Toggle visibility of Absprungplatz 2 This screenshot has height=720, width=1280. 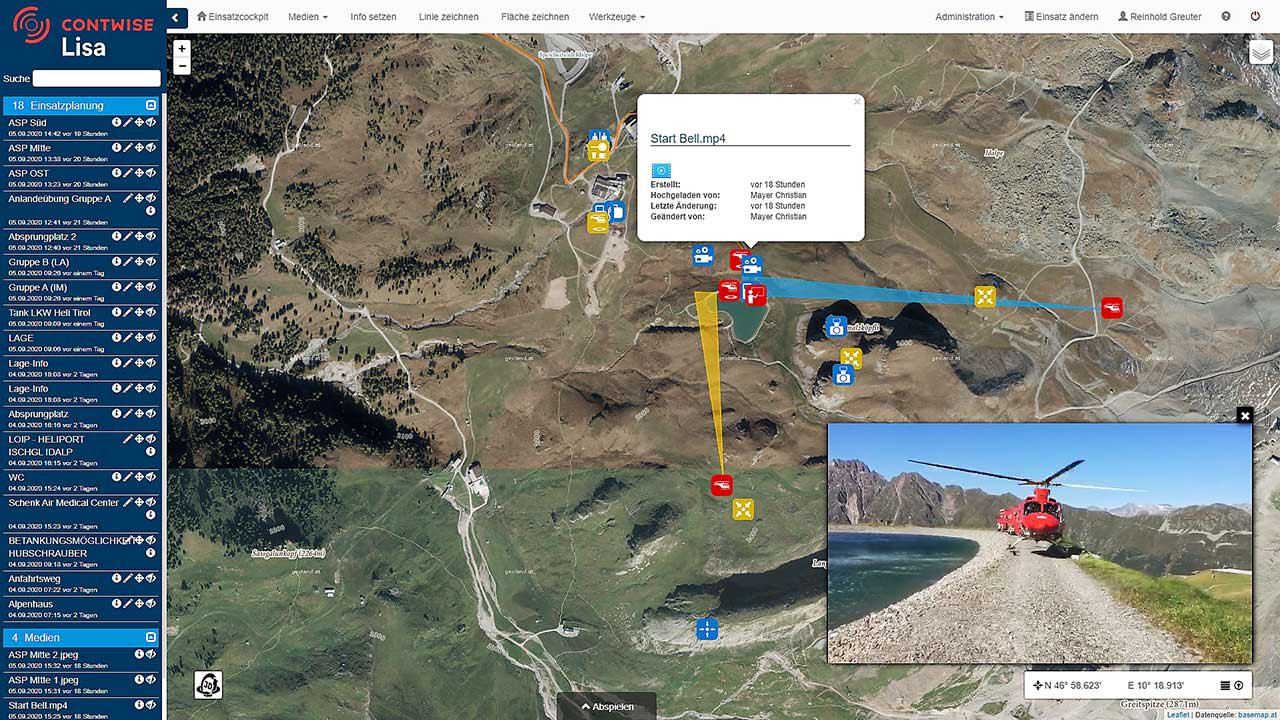click(151, 236)
